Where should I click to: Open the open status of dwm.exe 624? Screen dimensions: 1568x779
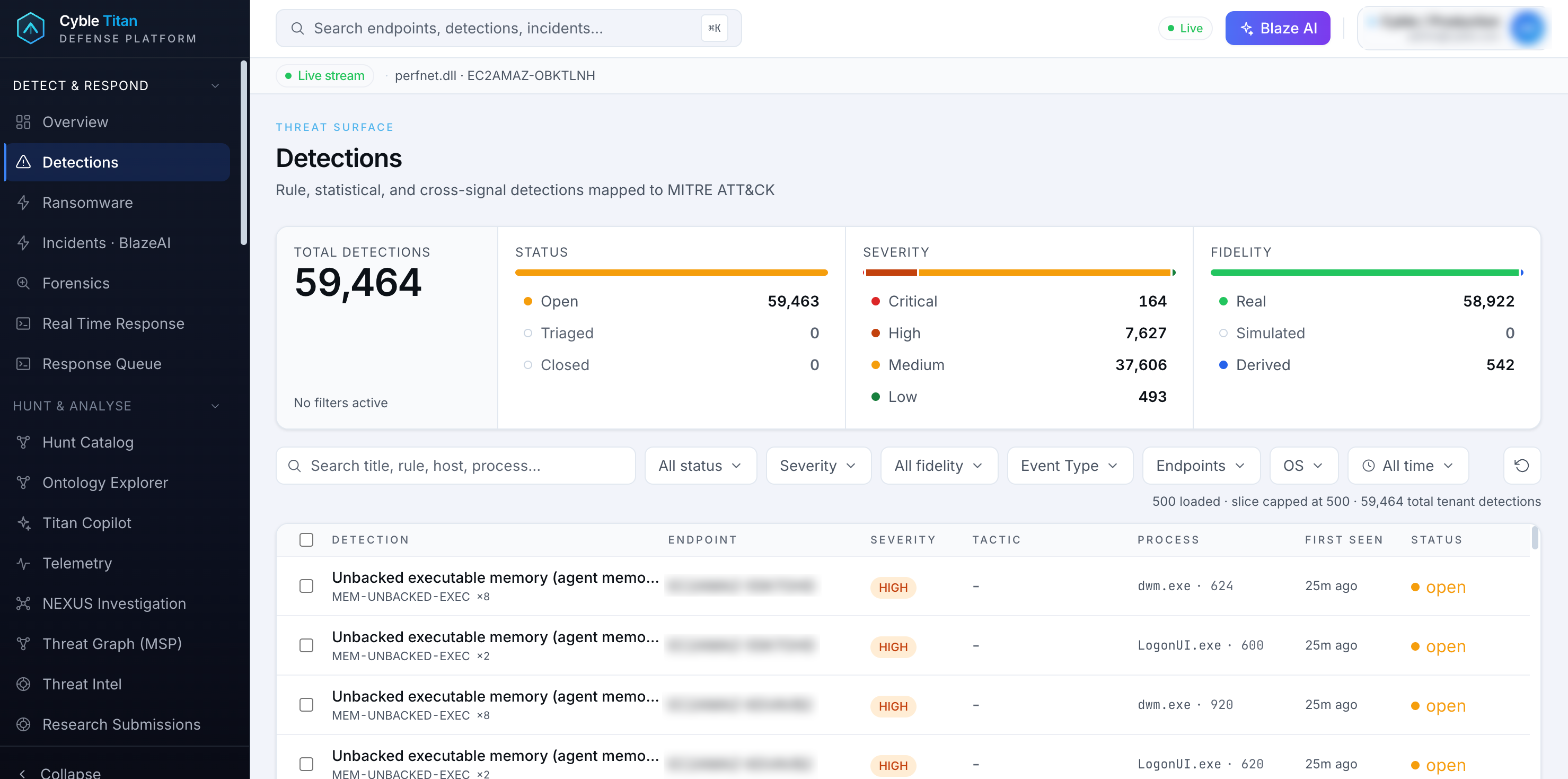point(1438,587)
